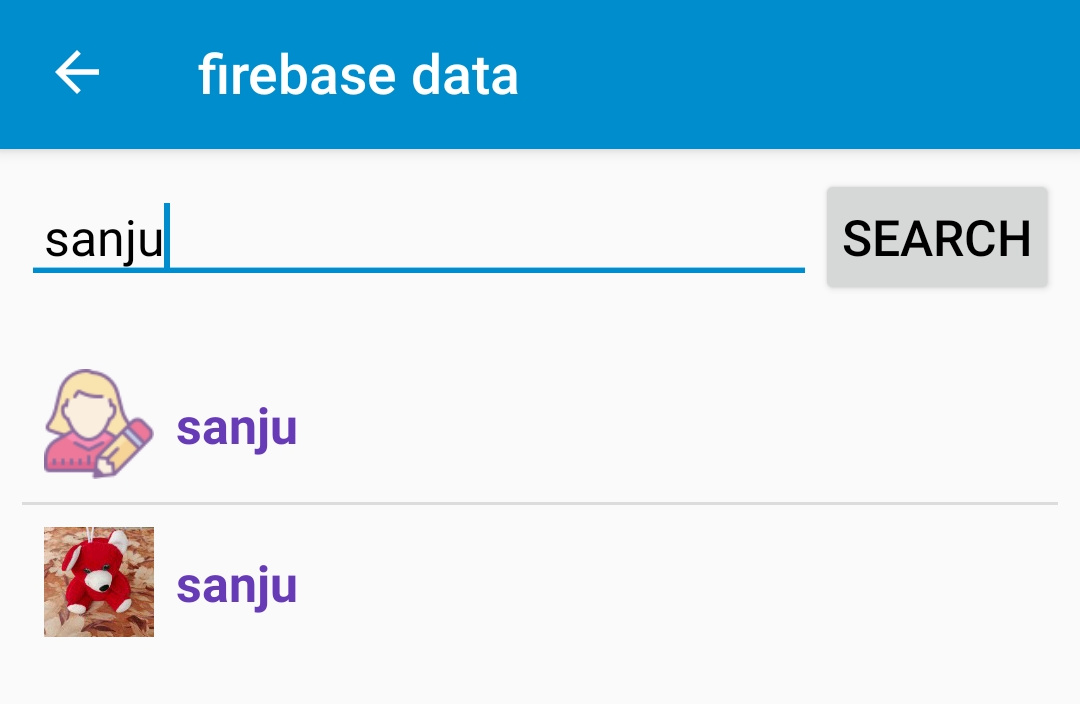Tap the sanju label of the top result
This screenshot has height=704, width=1080.
[236, 426]
